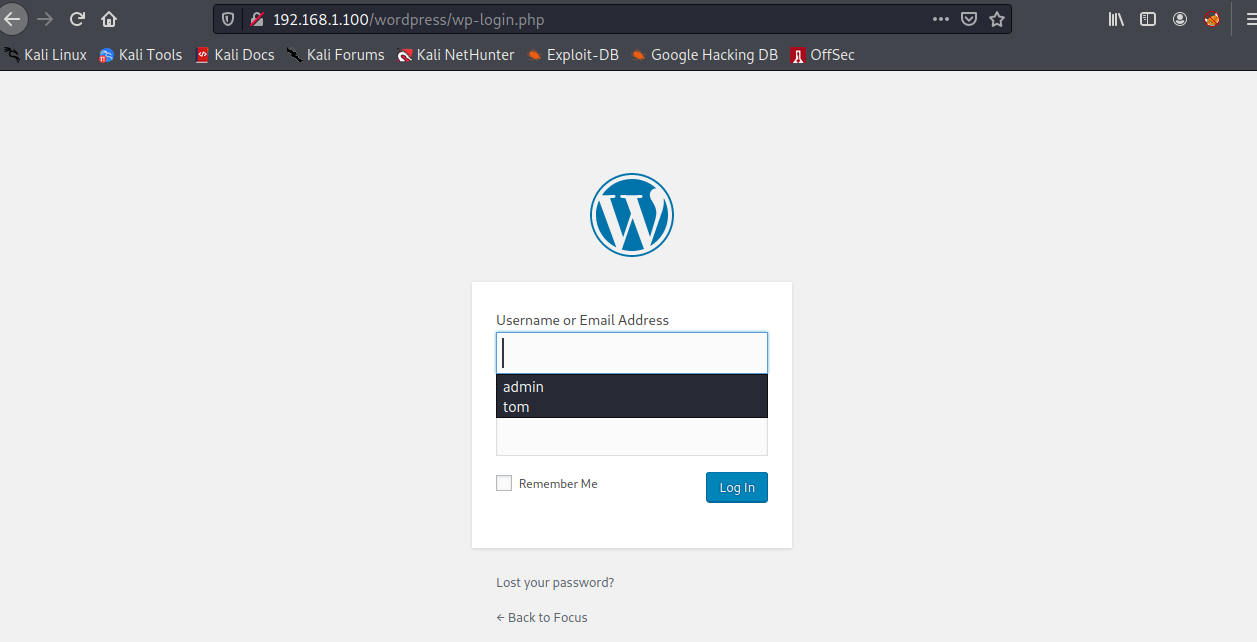Toggle the sidebar view icon
Screen dimensions: 1257x642
pyautogui.click(x=1149, y=19)
